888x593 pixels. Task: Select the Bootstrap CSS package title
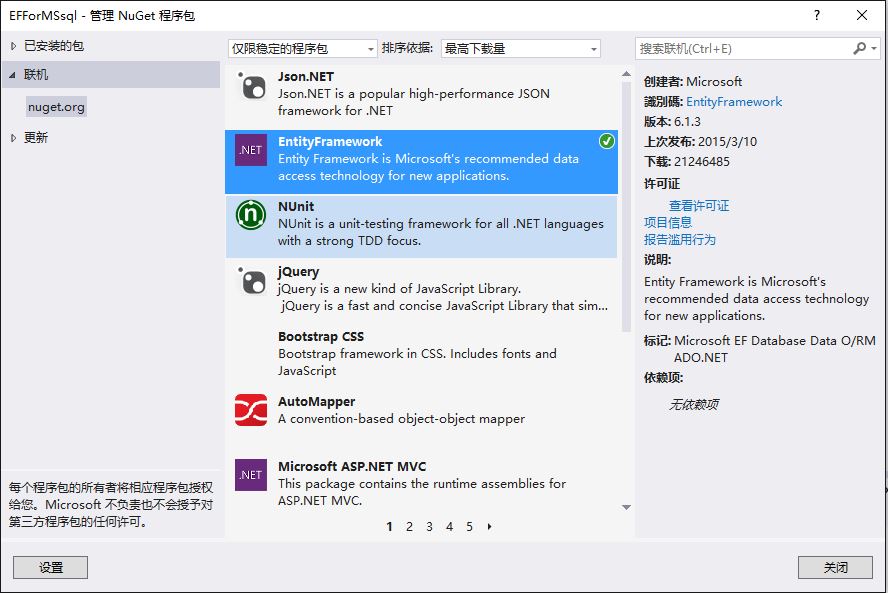321,336
